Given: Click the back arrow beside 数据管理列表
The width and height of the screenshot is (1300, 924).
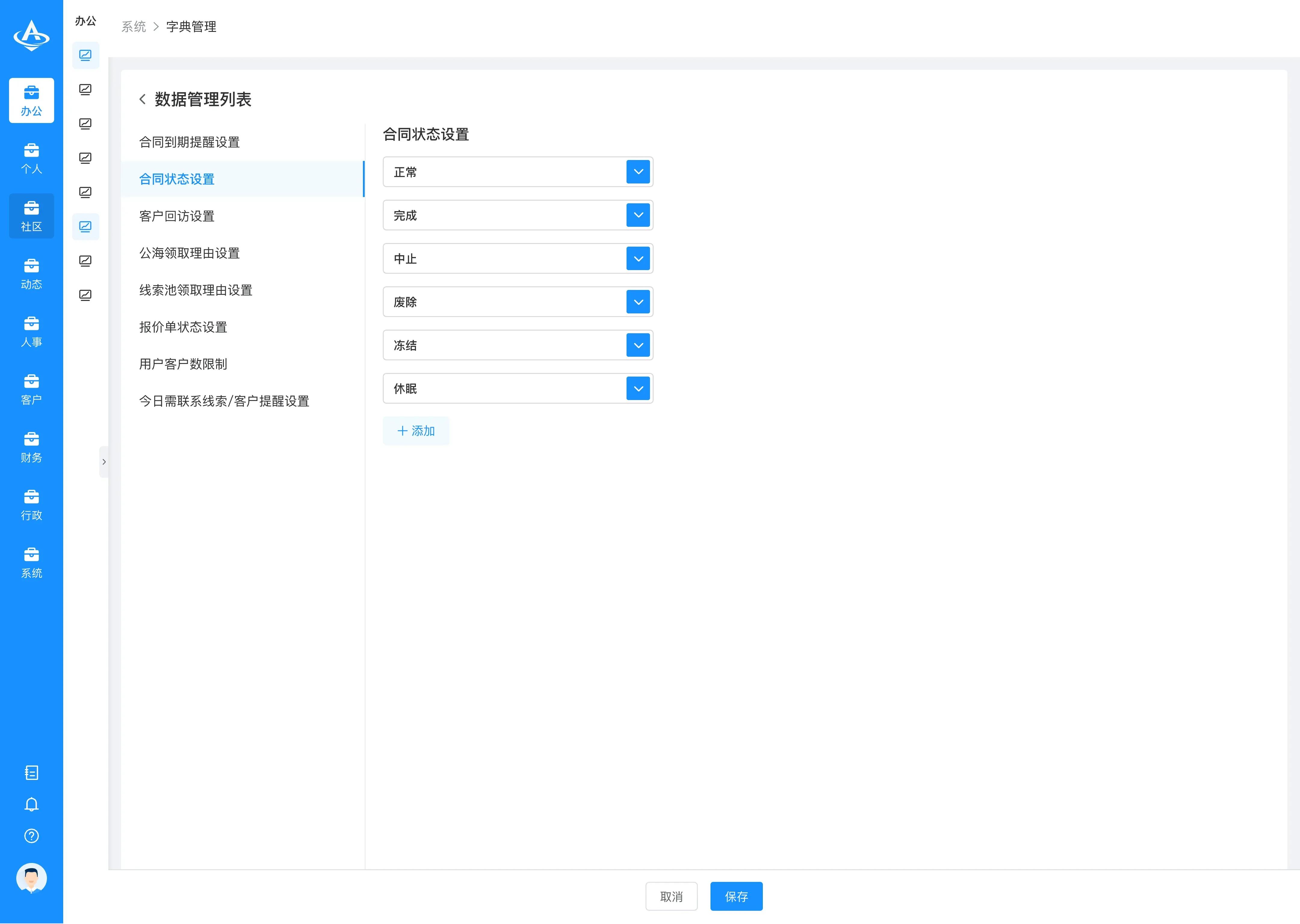Looking at the screenshot, I should [x=142, y=100].
